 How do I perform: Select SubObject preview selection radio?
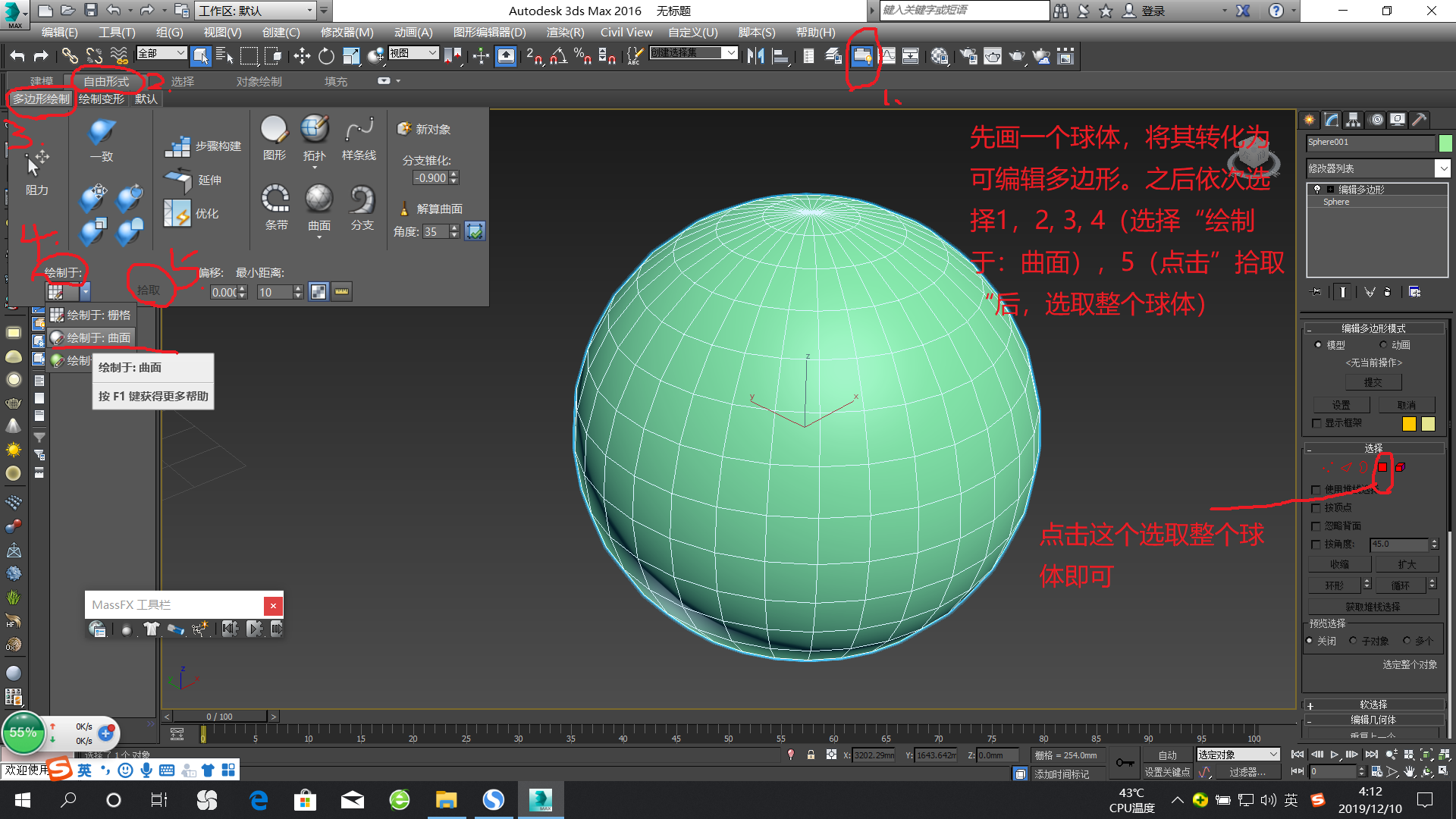coord(1353,641)
